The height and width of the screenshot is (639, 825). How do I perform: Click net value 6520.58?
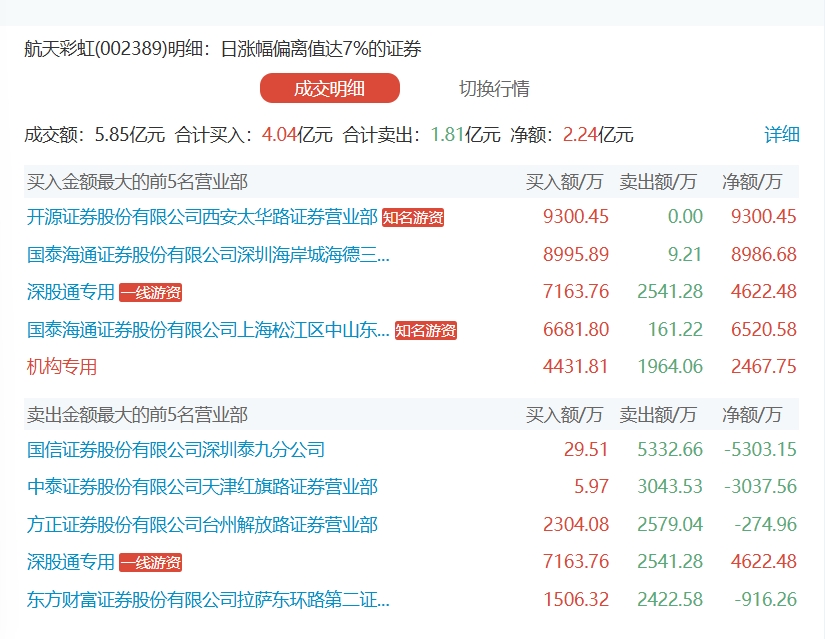(763, 330)
